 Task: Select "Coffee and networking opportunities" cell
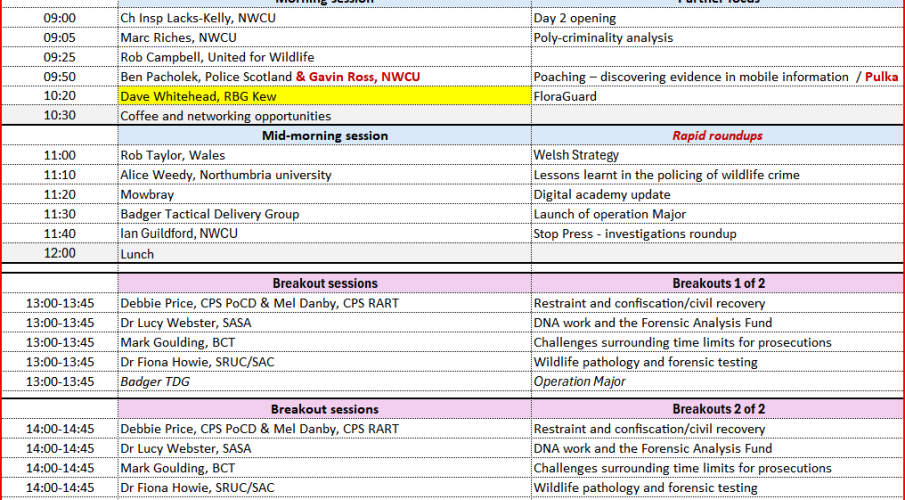[x=225, y=116]
